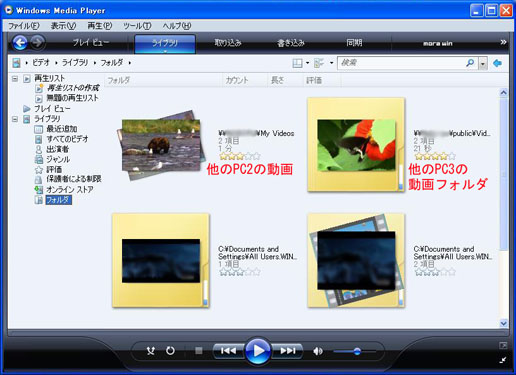The width and height of the screenshot is (516, 375).
Task: Mute the volume with speaker icon
Action: [318, 351]
